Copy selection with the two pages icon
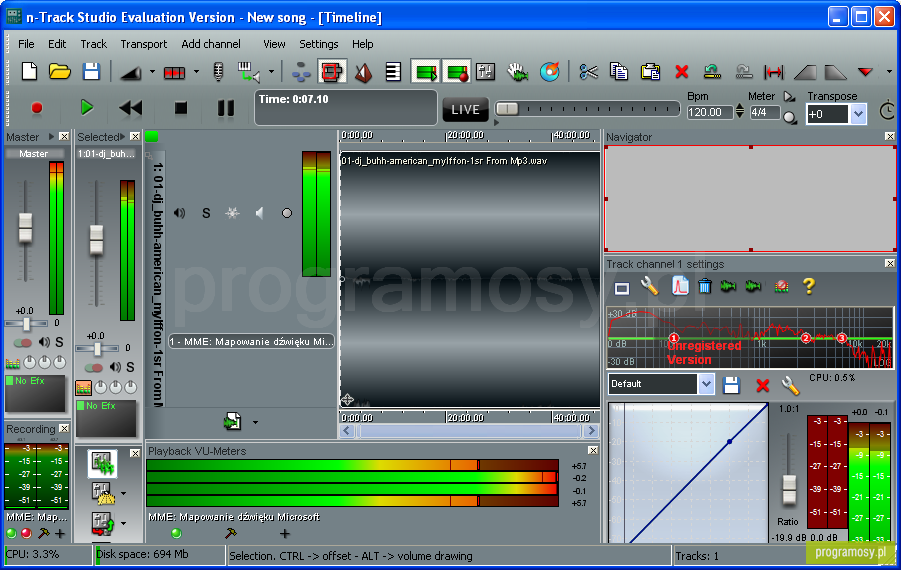 (619, 72)
